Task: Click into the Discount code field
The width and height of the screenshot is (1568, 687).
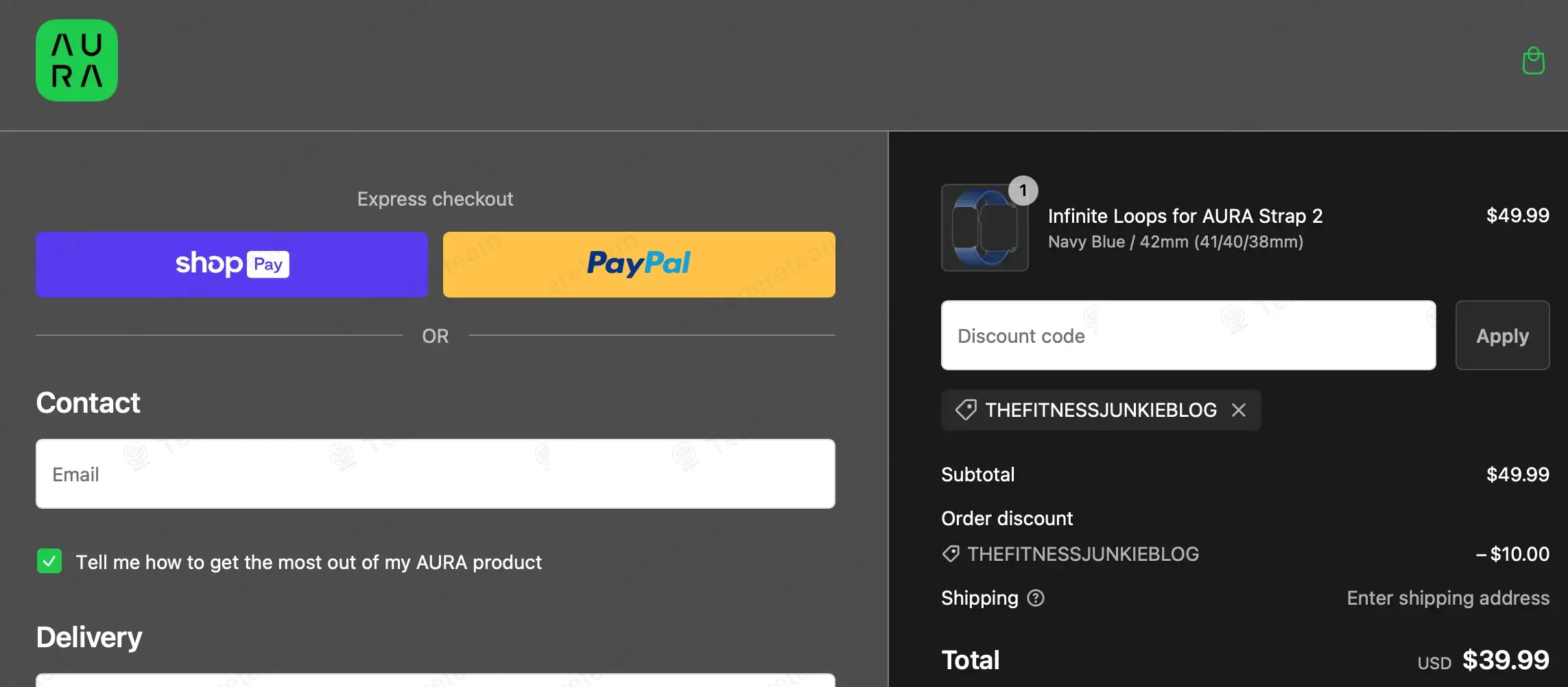Action: (1188, 336)
